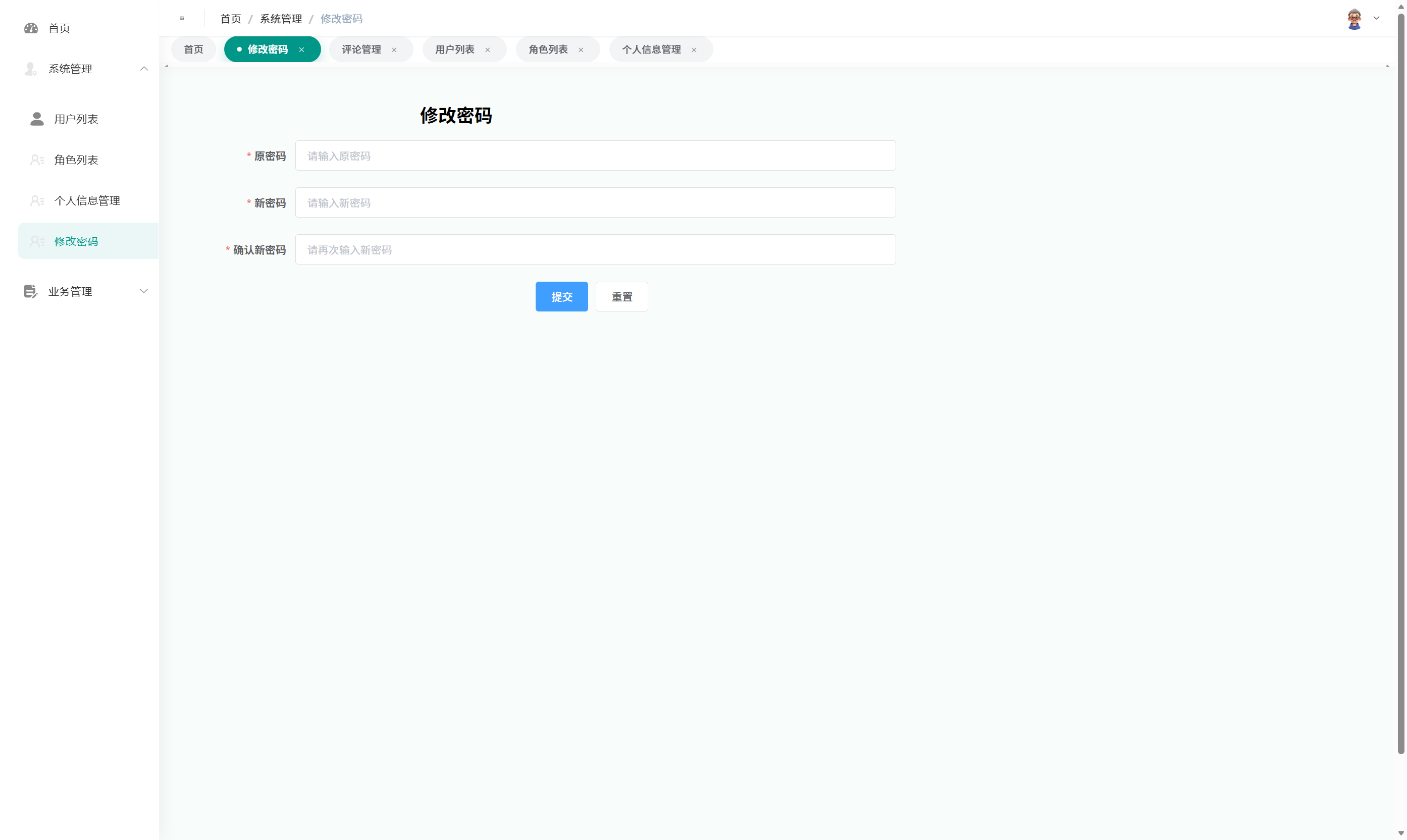Viewport: 1407px width, 840px height.
Task: Expand the 业务管理 menu section
Action: [144, 291]
